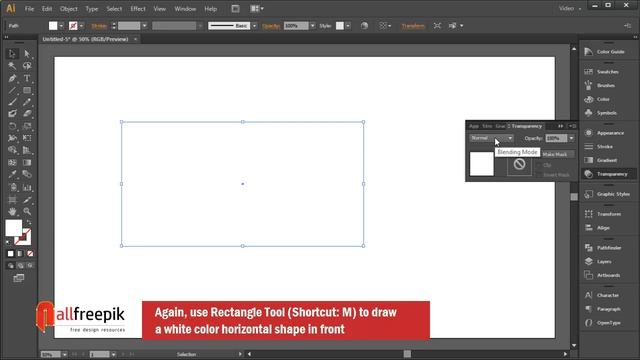Enable Draw Inside mode
The image size is (640, 360).
(30, 266)
